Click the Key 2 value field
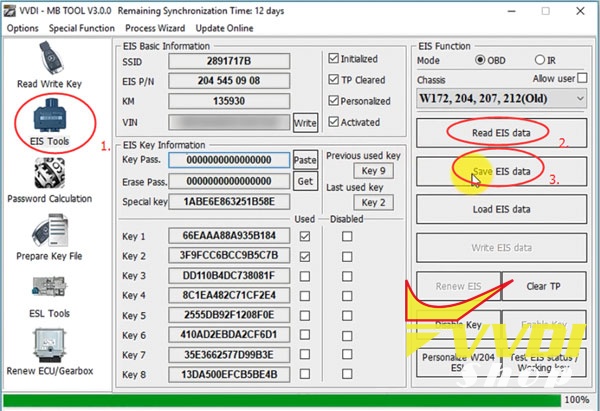The image size is (600, 411). pos(229,255)
